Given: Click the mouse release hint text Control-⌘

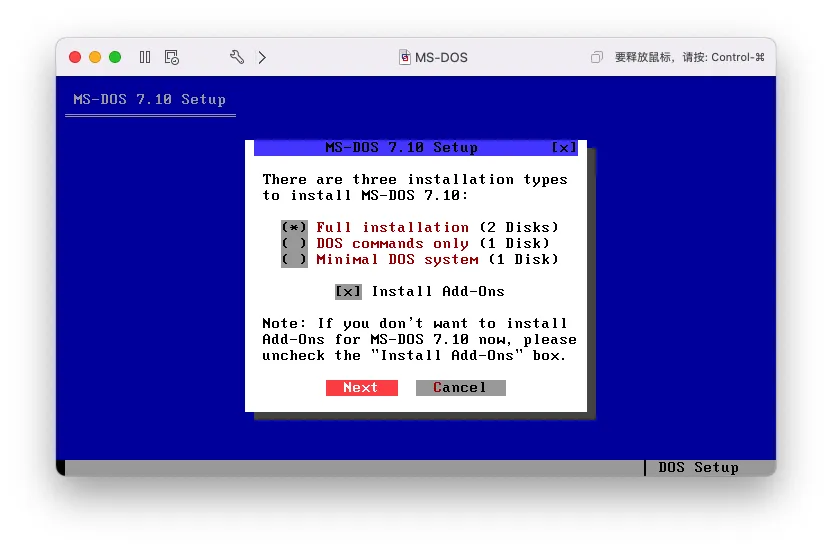Looking at the screenshot, I should click(690, 57).
